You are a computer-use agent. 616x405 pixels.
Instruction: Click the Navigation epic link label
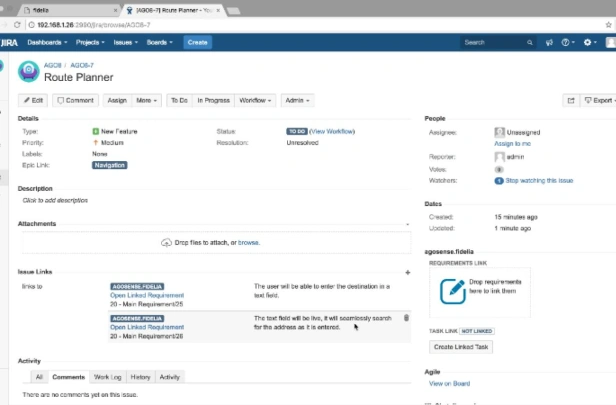(110, 165)
